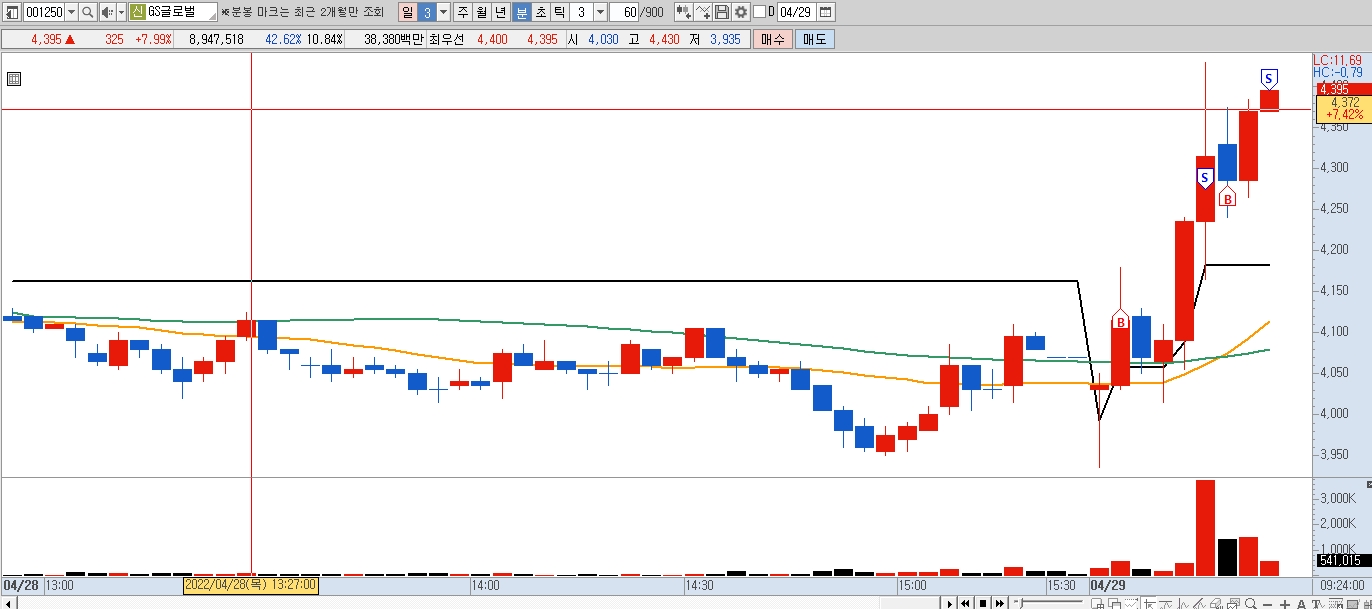Click the magnifier zoom icon in bottom bar
Screen dimensions: 1372x609
pyautogui.click(x=1250, y=603)
